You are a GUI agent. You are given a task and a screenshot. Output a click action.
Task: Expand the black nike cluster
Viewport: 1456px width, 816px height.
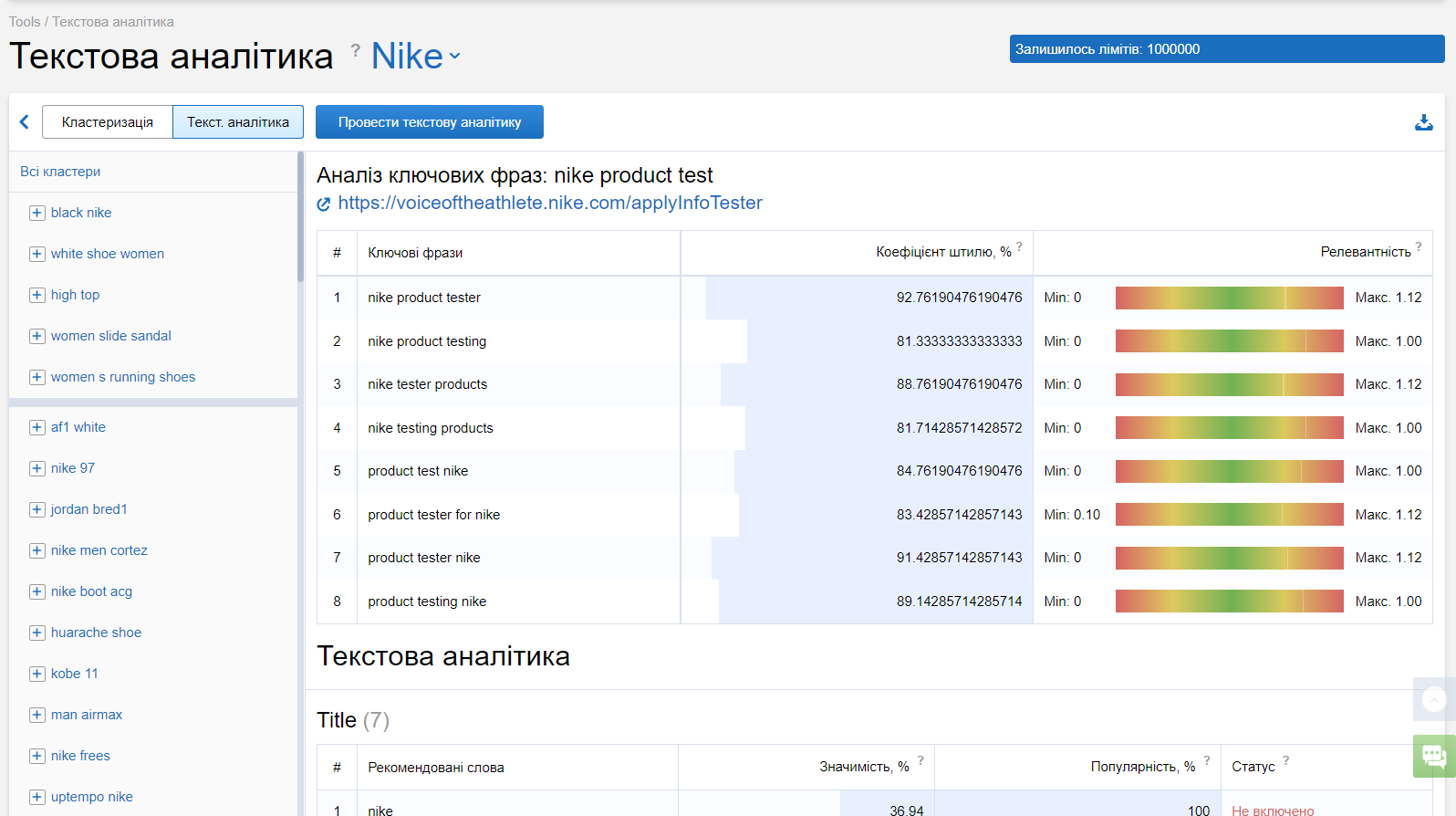pyautogui.click(x=36, y=213)
